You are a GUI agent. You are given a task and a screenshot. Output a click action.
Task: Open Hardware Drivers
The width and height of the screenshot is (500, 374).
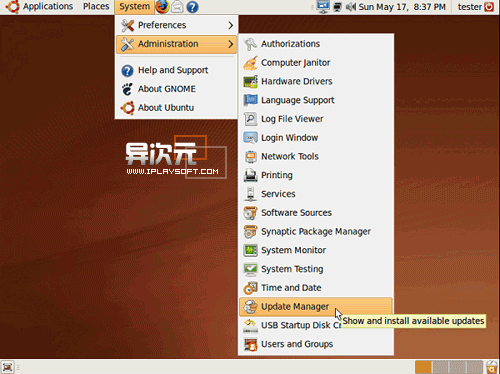coord(316,81)
